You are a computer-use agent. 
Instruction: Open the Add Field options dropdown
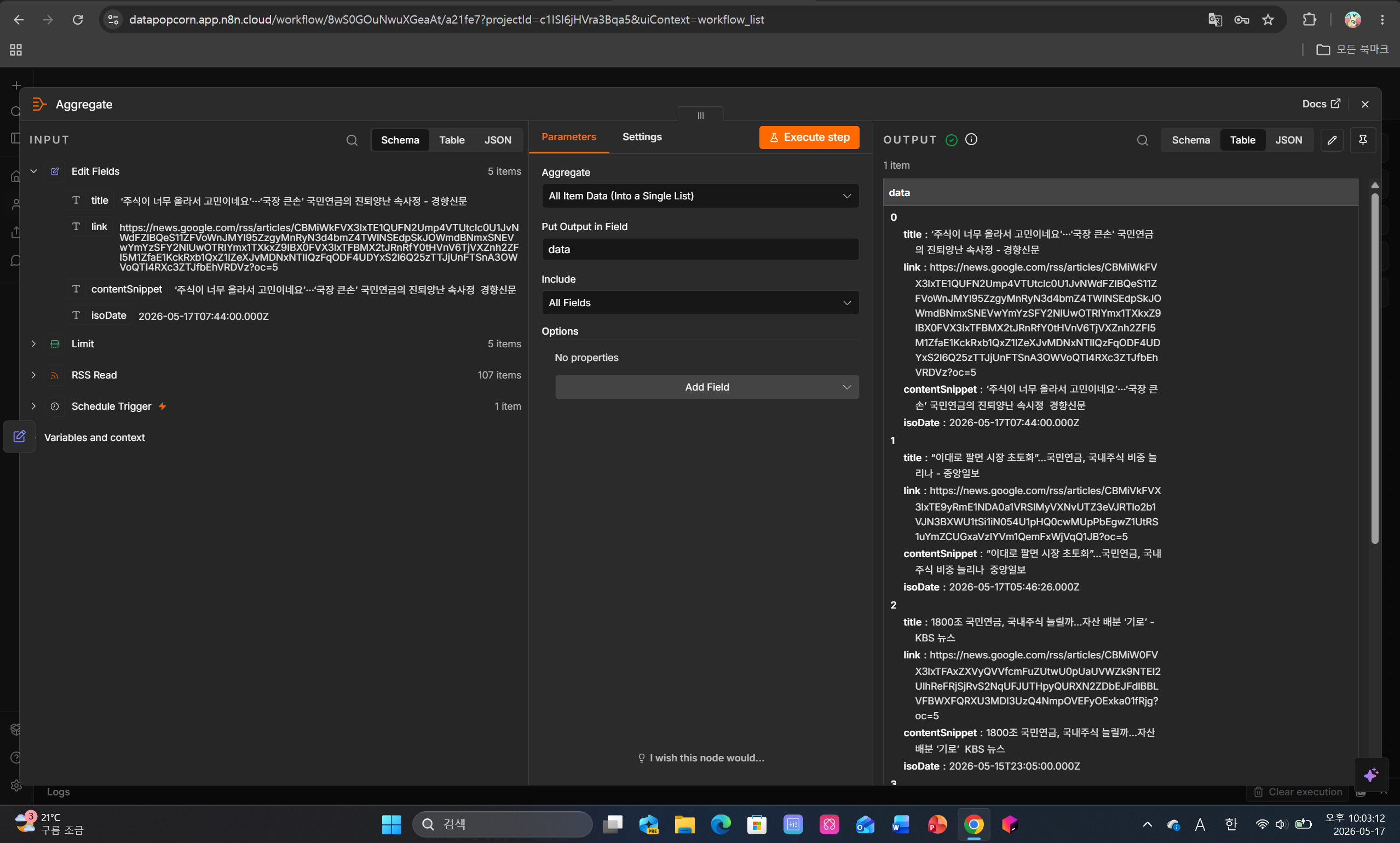707,387
